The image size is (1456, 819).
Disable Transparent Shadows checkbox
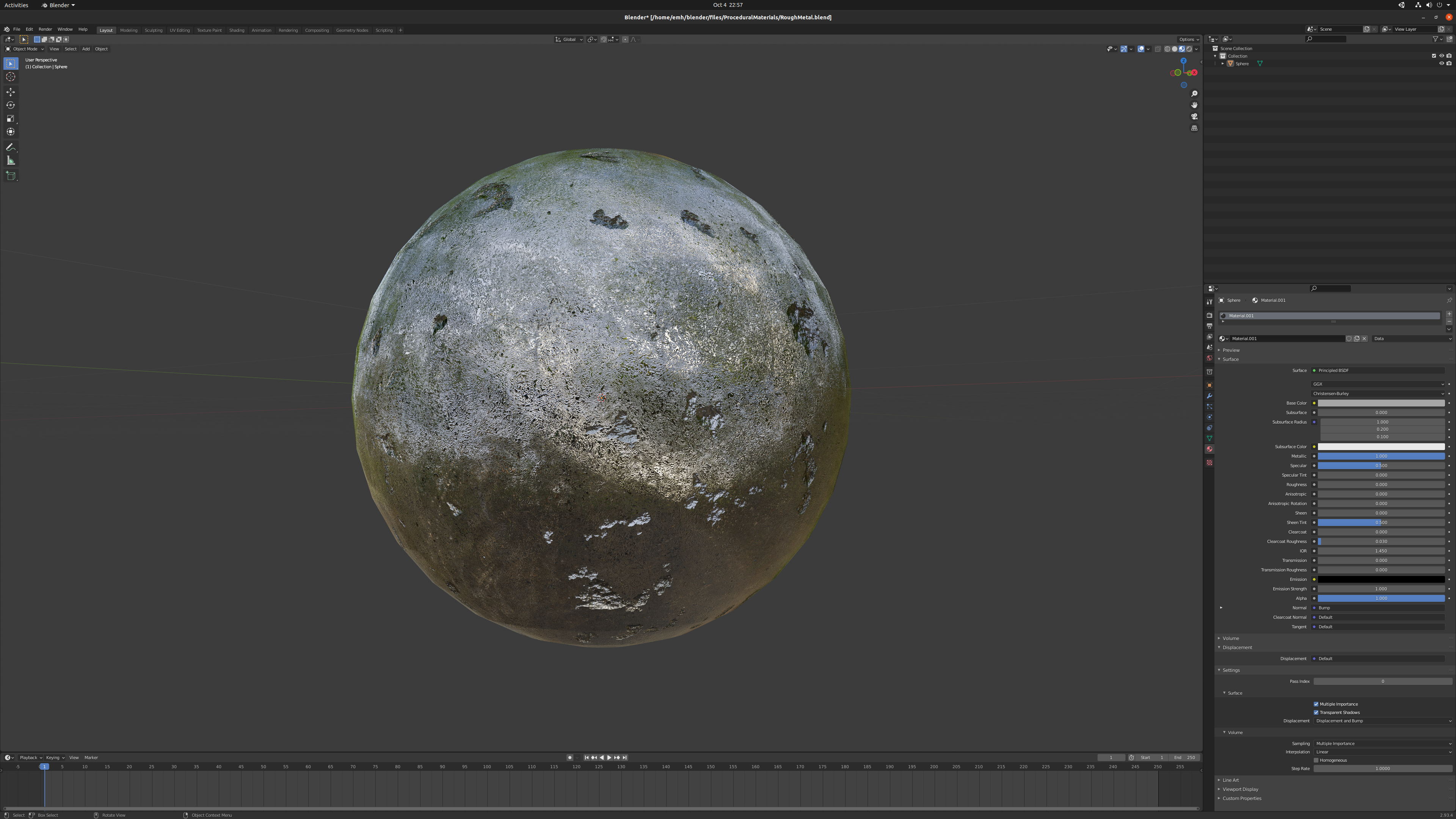click(x=1316, y=713)
